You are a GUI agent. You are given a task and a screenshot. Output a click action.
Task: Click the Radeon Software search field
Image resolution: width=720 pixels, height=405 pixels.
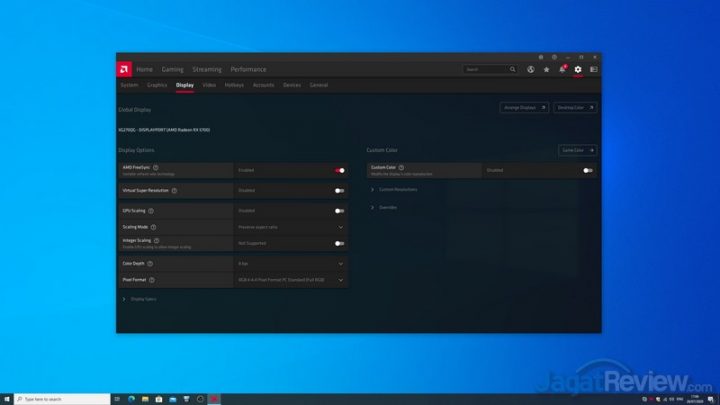click(485, 69)
